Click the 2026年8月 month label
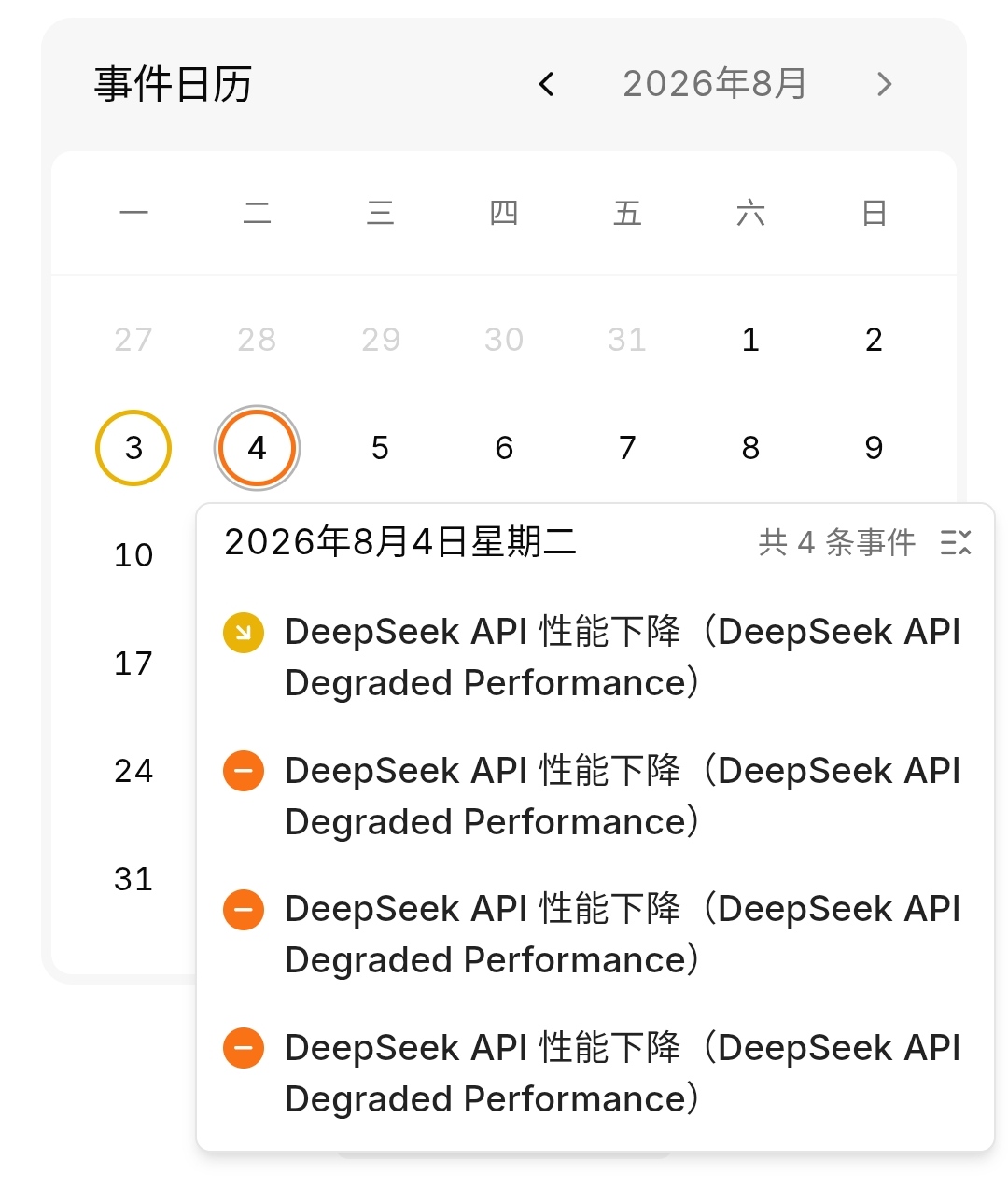1008x1188 pixels. click(x=715, y=84)
